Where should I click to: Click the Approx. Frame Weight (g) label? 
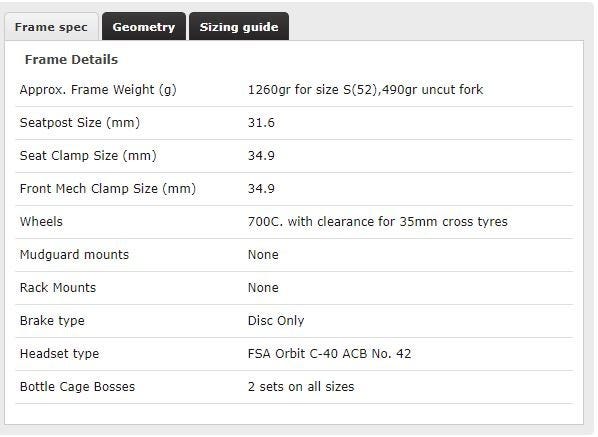click(98, 90)
